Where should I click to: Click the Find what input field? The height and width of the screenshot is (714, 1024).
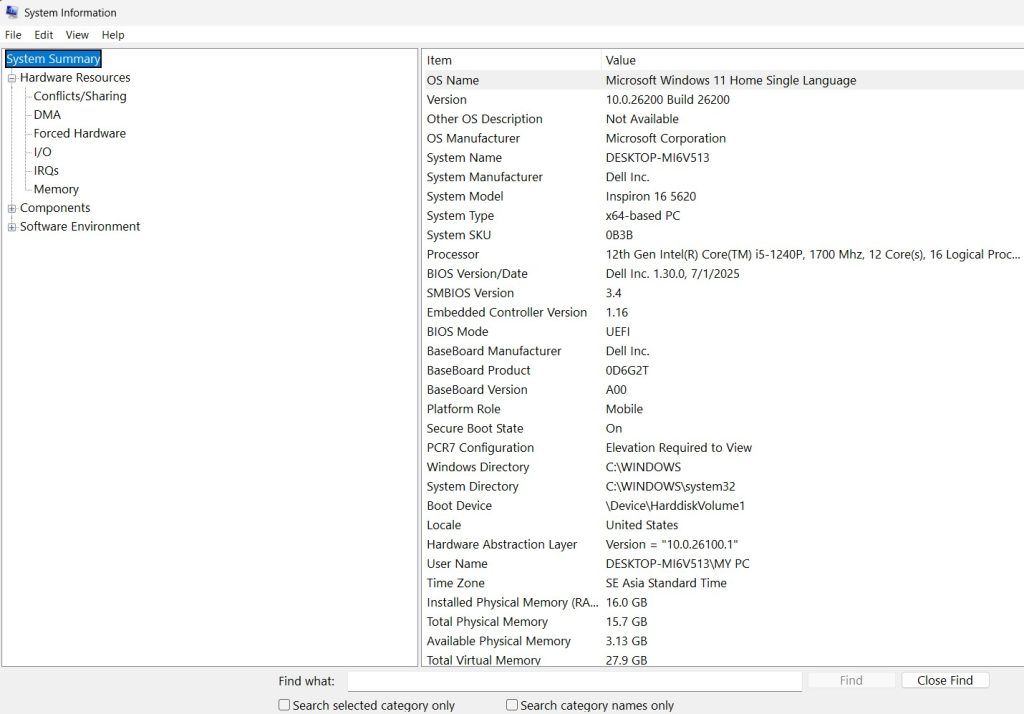coord(575,681)
